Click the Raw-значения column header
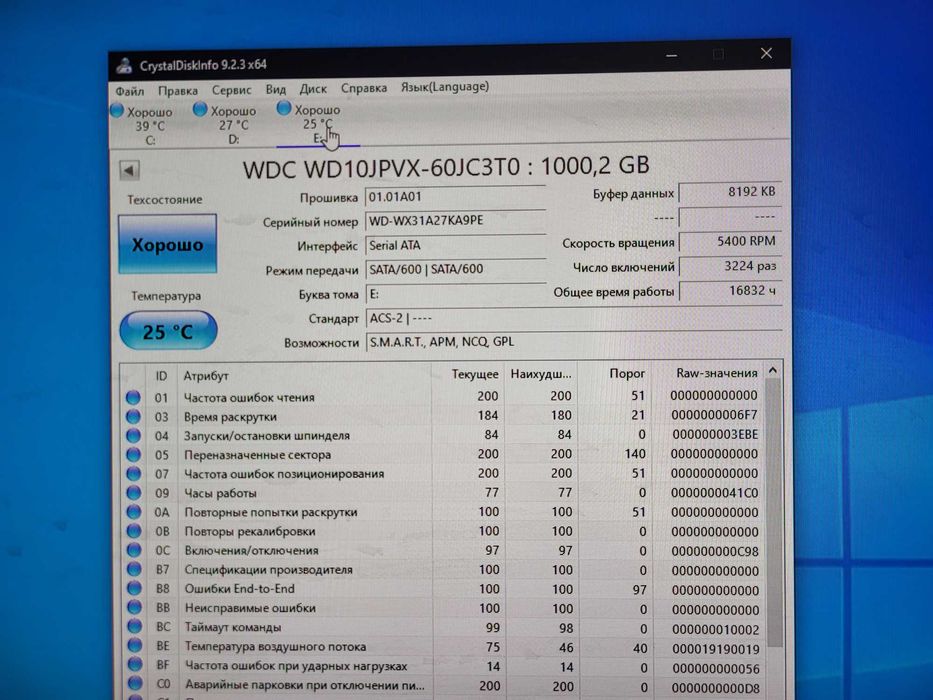 pyautogui.click(x=708, y=373)
